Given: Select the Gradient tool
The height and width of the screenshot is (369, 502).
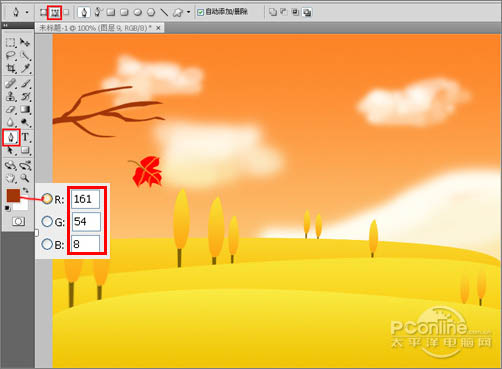Looking at the screenshot, I should (x=25, y=109).
